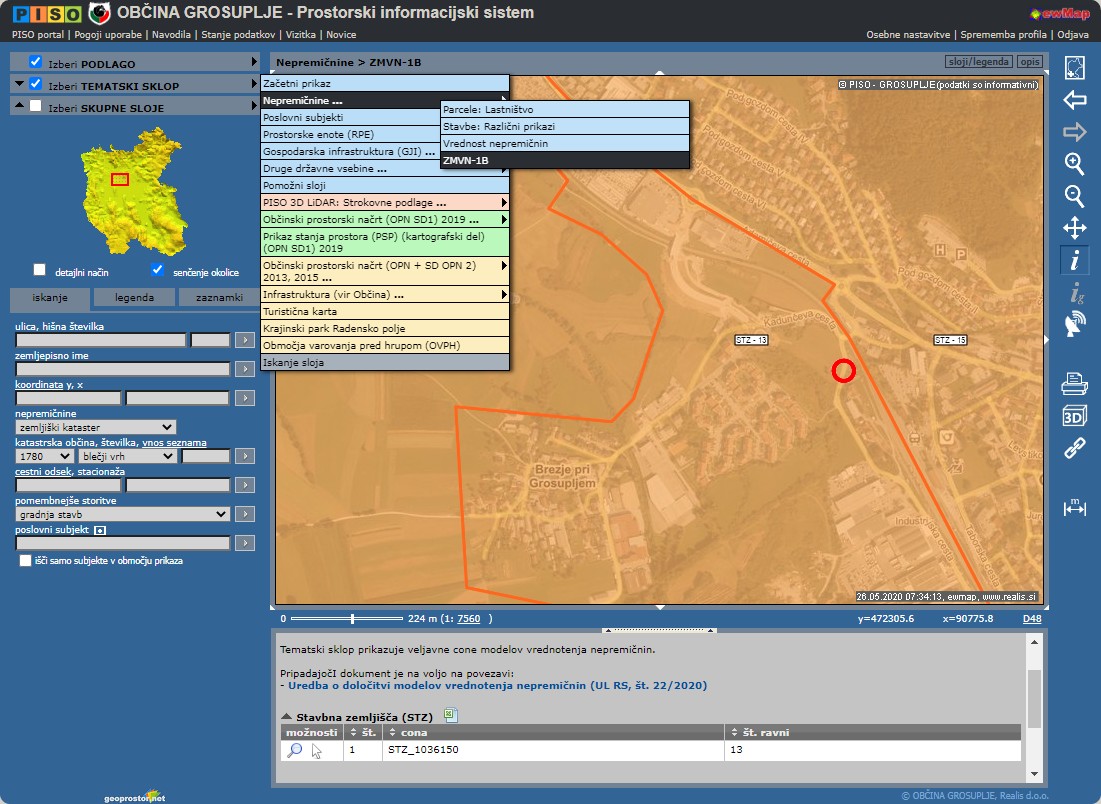Enable the 'detajlni način' checkbox
1101x804 pixels.
(40, 270)
